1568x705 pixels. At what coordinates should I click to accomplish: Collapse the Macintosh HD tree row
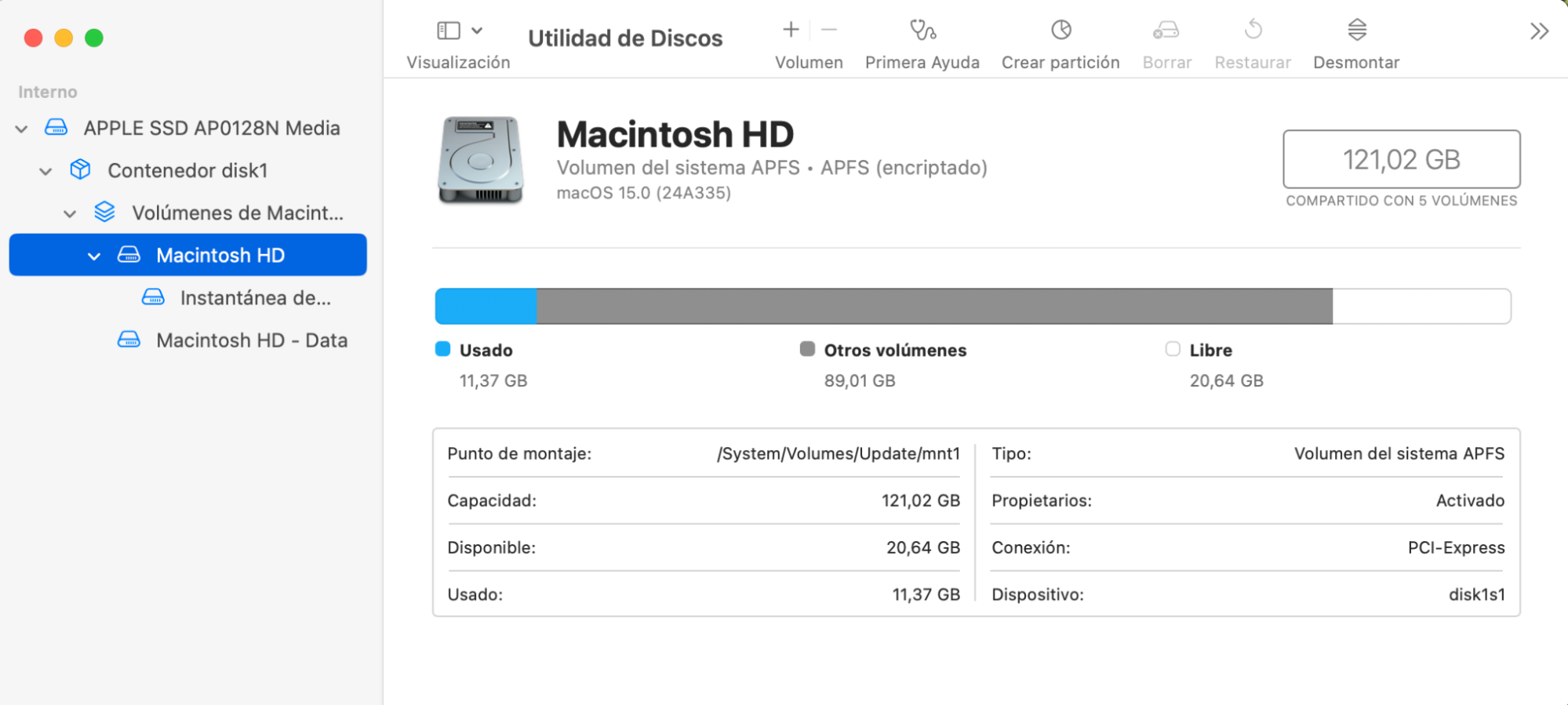94,256
